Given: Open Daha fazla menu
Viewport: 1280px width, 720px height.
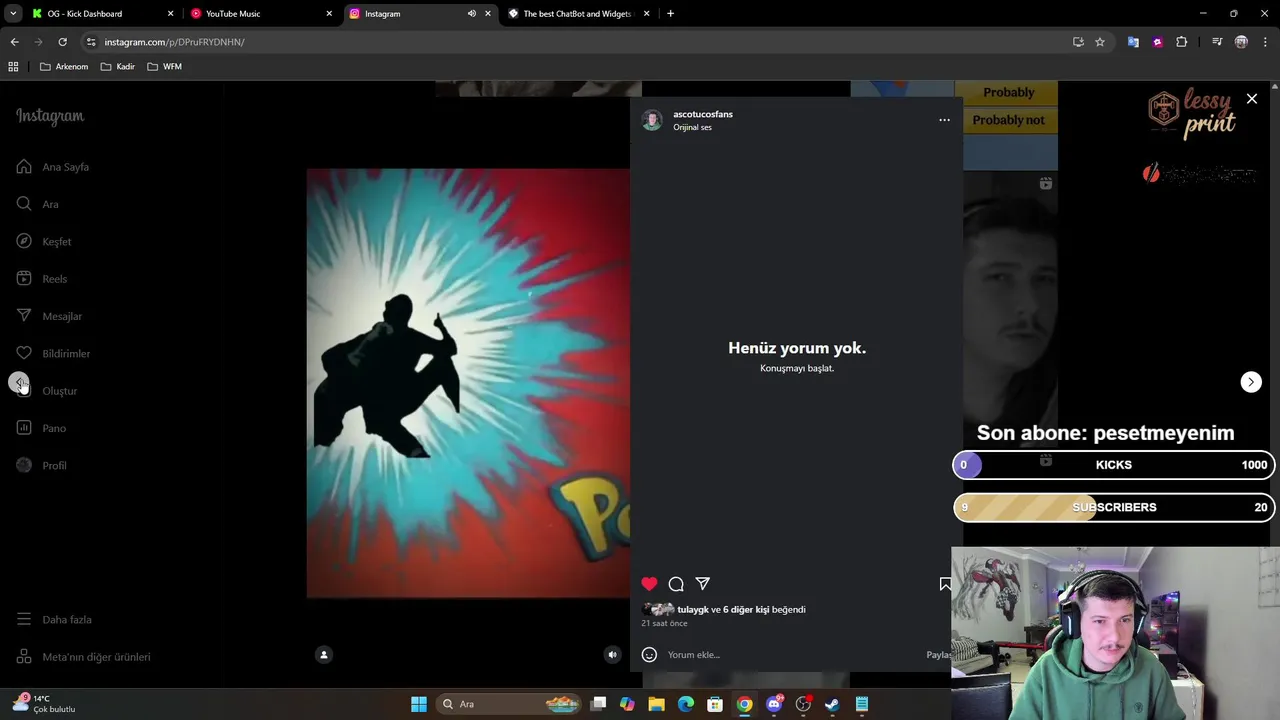Looking at the screenshot, I should point(54,619).
